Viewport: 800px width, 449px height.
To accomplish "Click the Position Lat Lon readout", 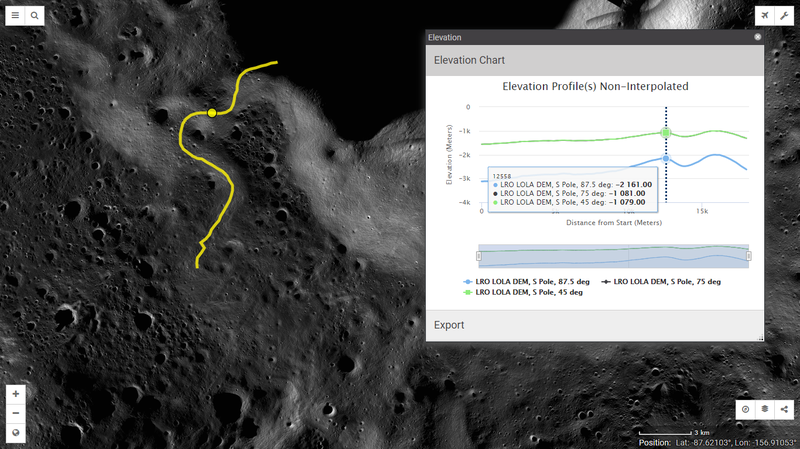I will click(x=717, y=443).
